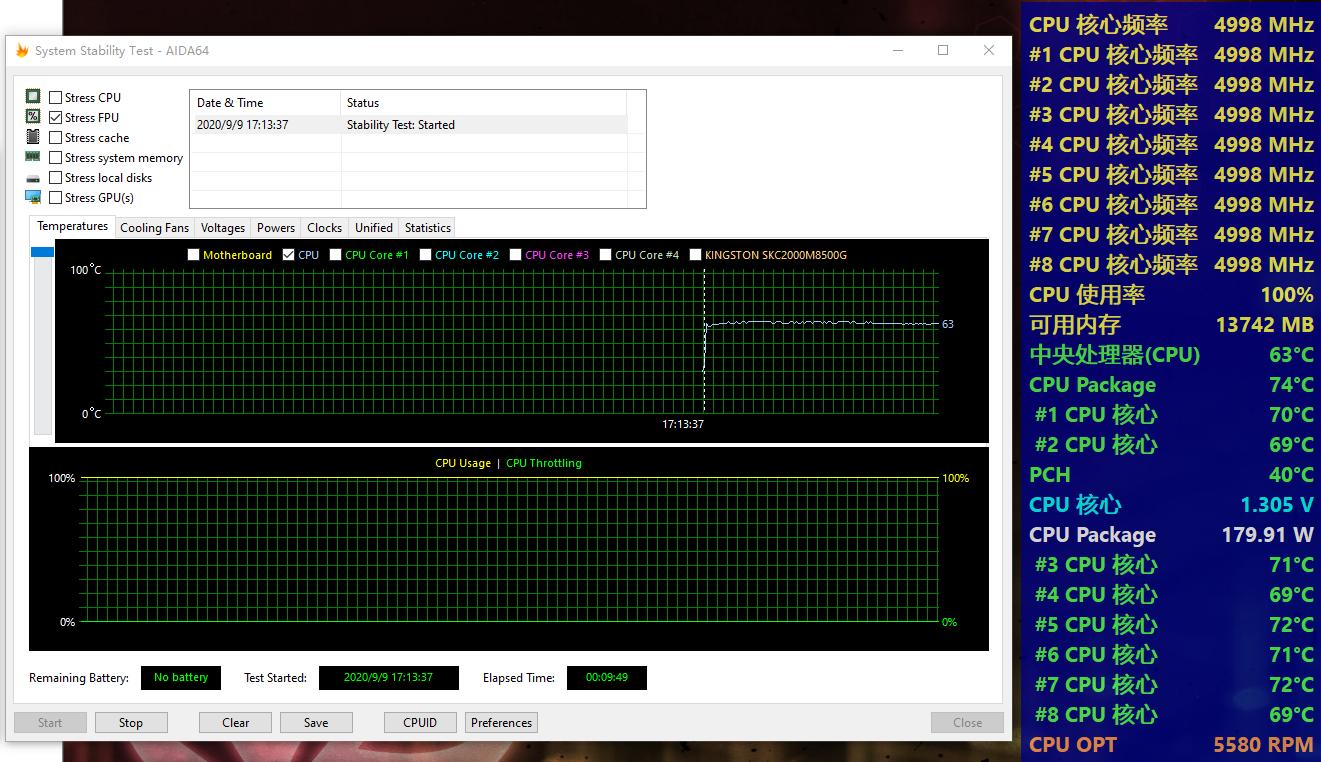Click the Stress cache chip icon
The image size is (1321, 762).
[x=33, y=137]
